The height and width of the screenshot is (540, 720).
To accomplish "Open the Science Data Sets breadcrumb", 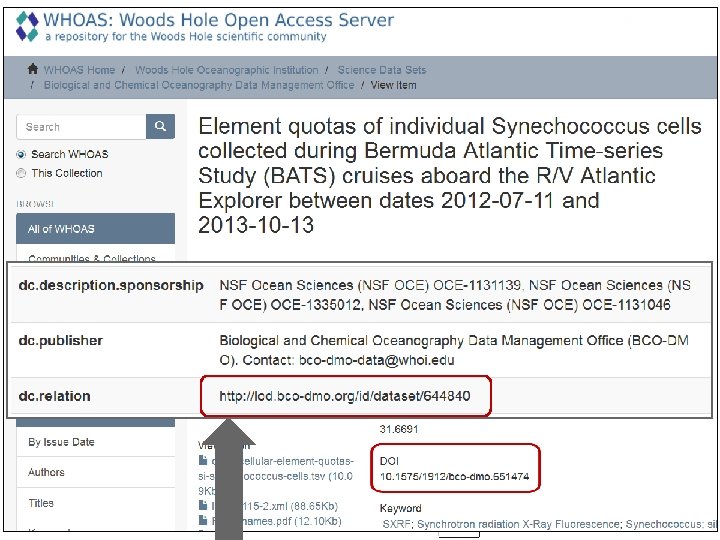I will coord(382,70).
